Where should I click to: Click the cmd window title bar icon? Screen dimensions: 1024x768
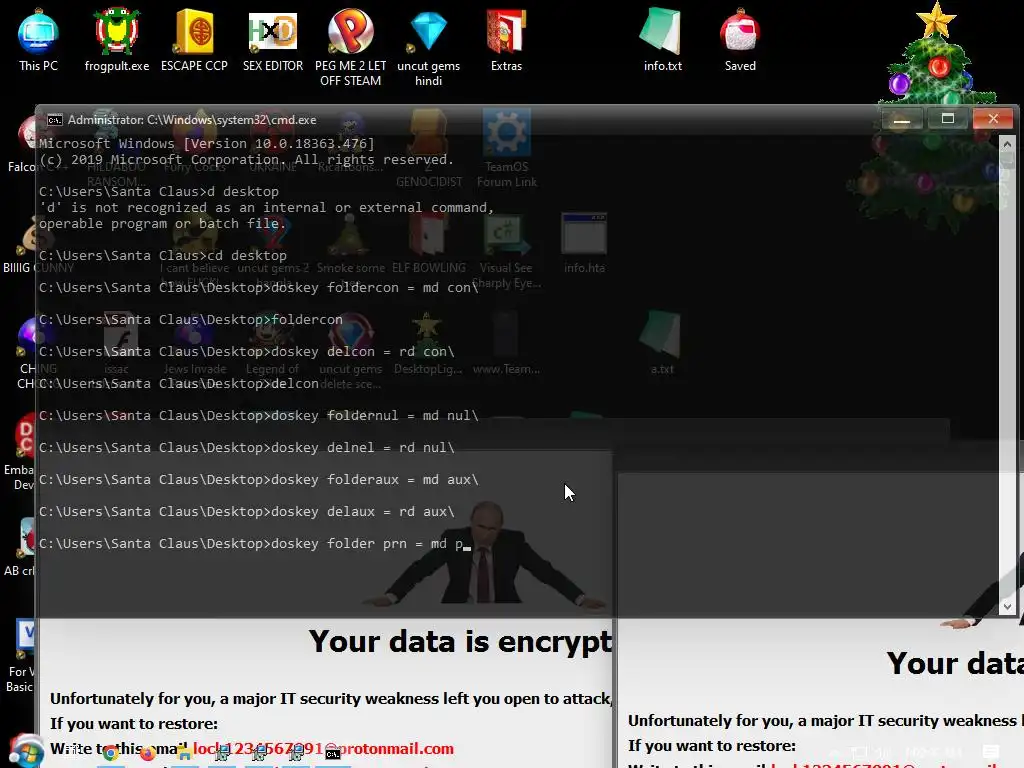(x=55, y=120)
